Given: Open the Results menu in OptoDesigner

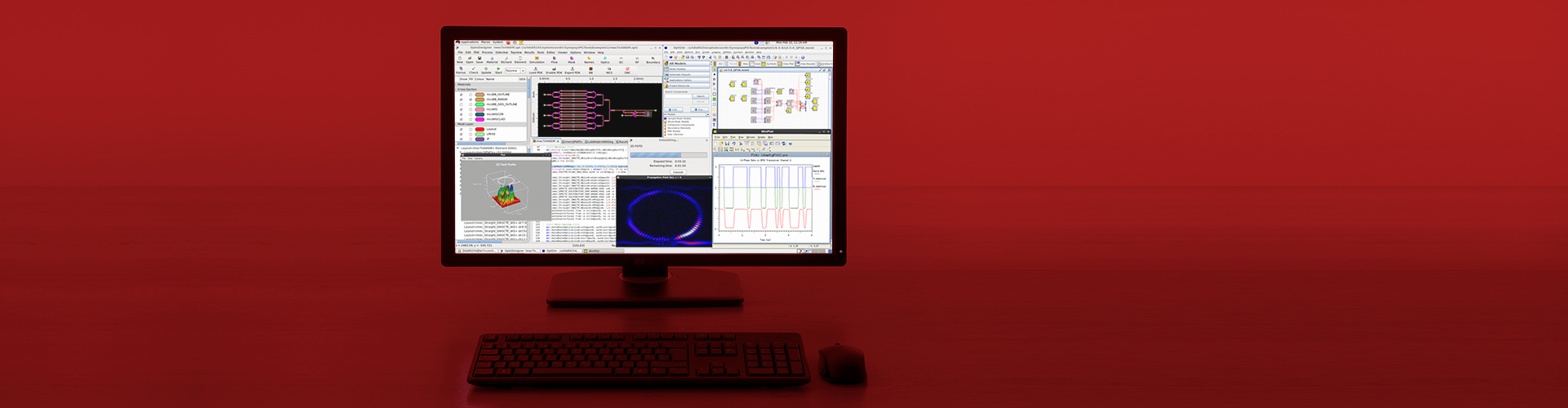Looking at the screenshot, I should click(529, 52).
